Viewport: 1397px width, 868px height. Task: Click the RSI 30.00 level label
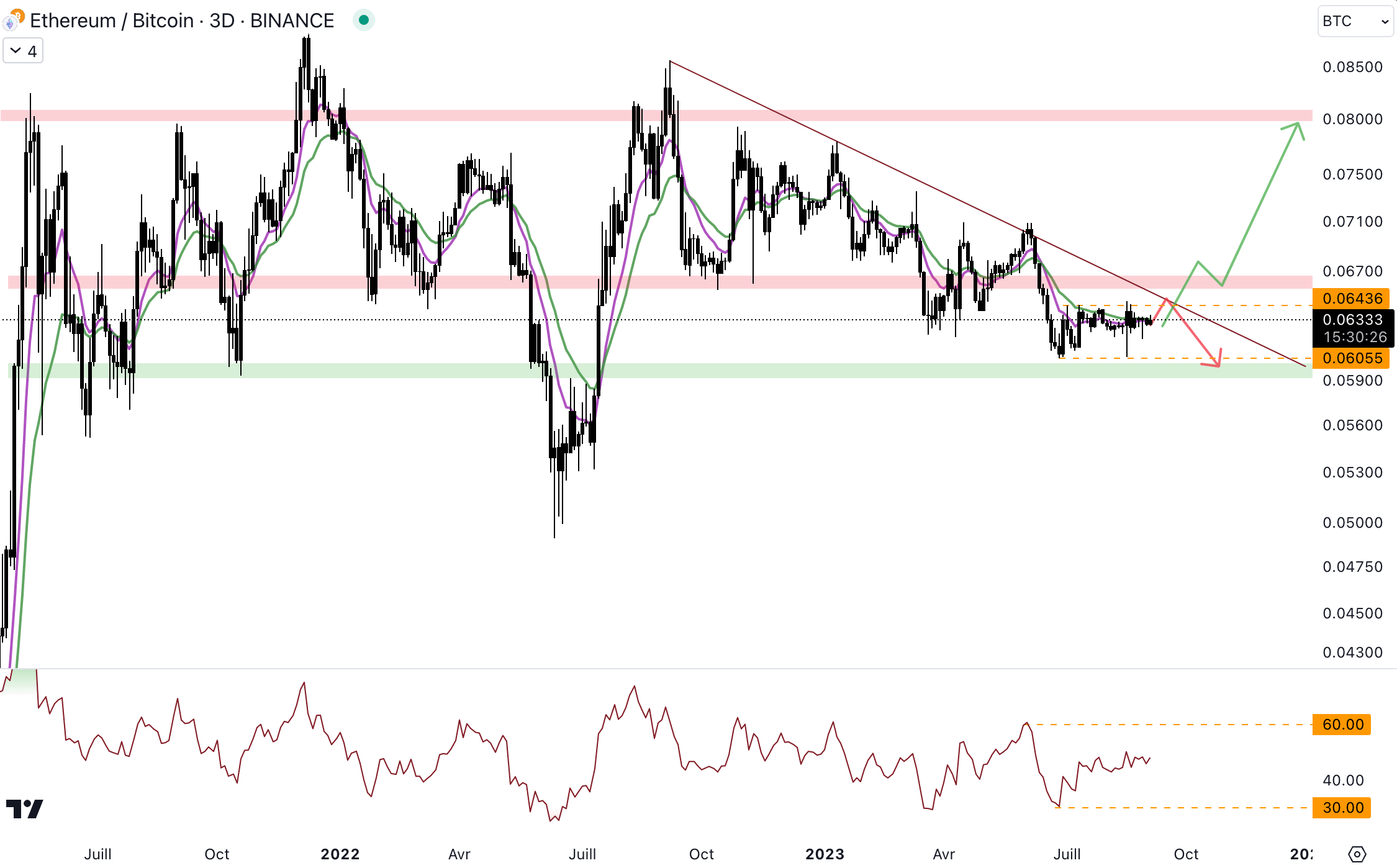tap(1342, 808)
